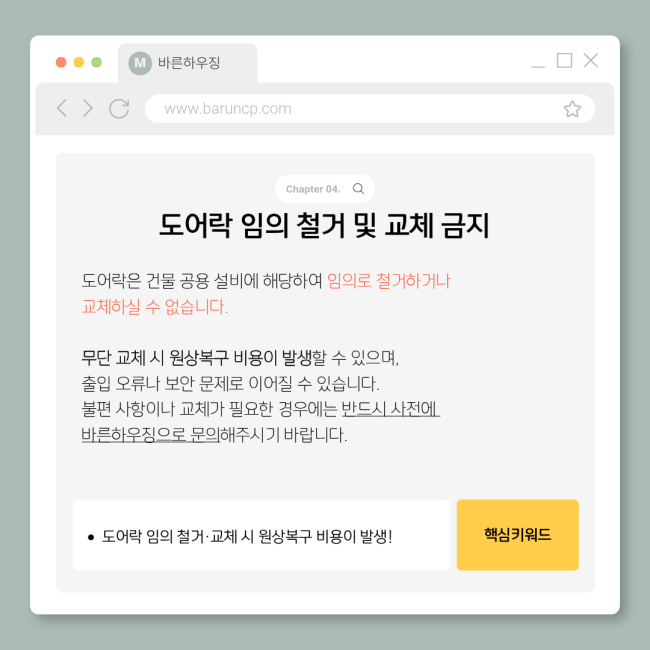The height and width of the screenshot is (650, 650).
Task: Open the Chapter 04. pill label
Action: tap(325, 189)
